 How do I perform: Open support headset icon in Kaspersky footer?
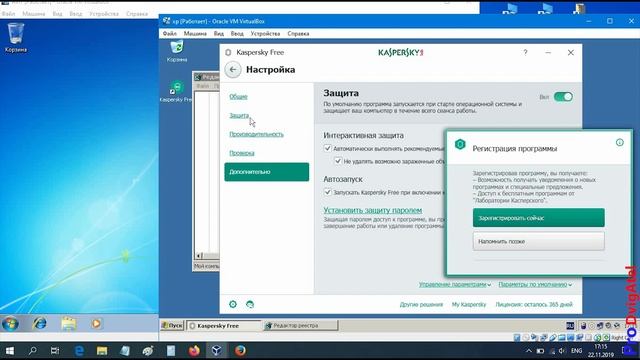coord(250,304)
